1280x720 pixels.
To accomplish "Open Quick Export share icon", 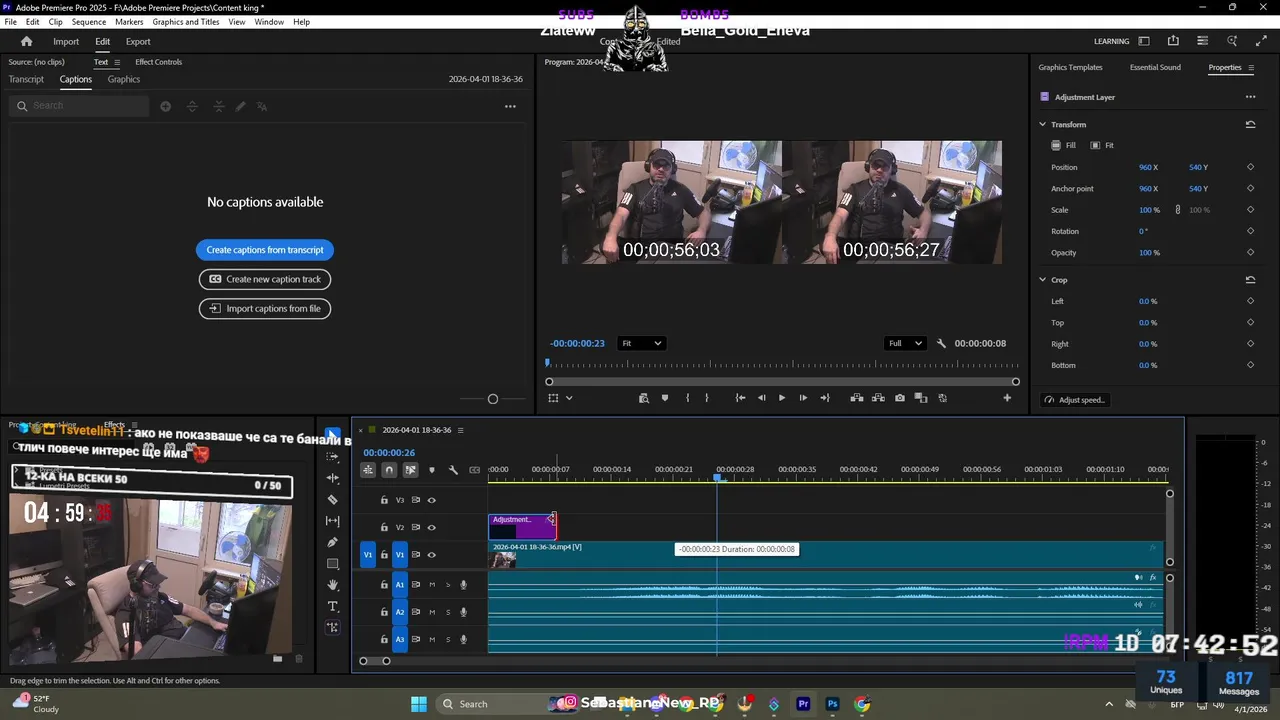I will [x=1173, y=41].
